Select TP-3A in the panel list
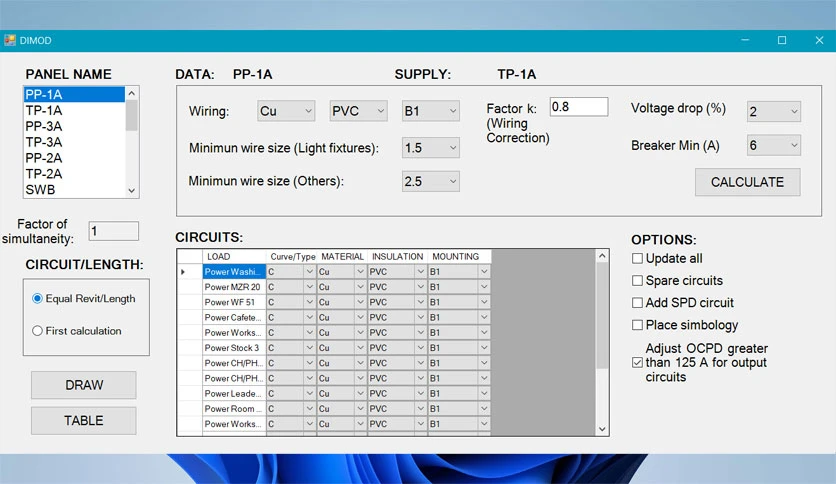The width and height of the screenshot is (836, 484). tap(74, 142)
